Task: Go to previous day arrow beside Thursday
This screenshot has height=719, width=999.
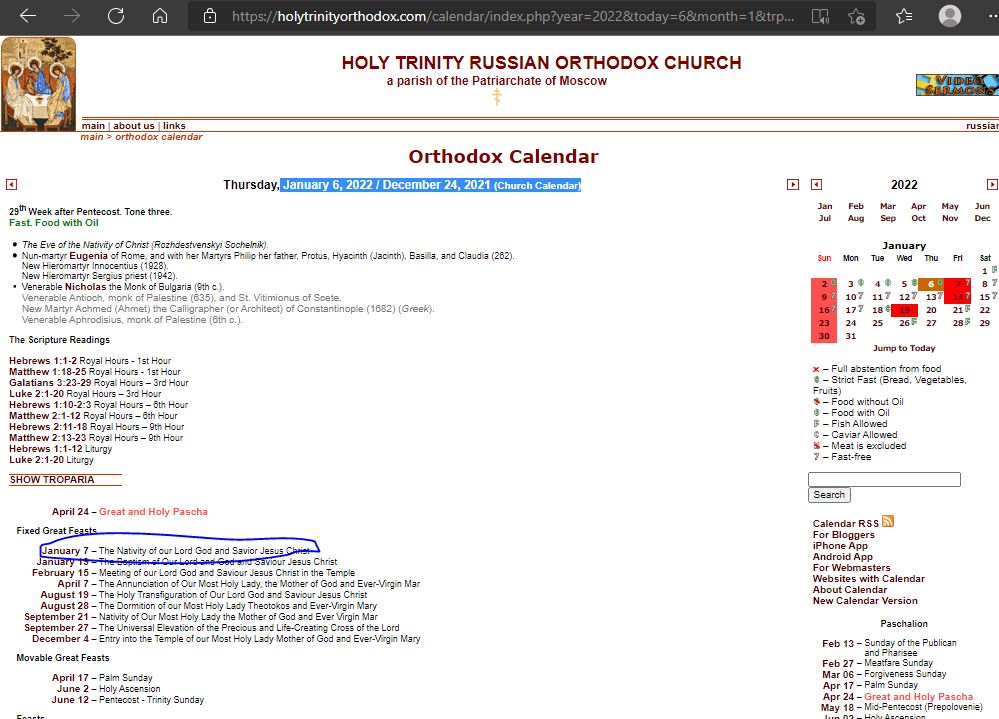Action: (x=11, y=185)
